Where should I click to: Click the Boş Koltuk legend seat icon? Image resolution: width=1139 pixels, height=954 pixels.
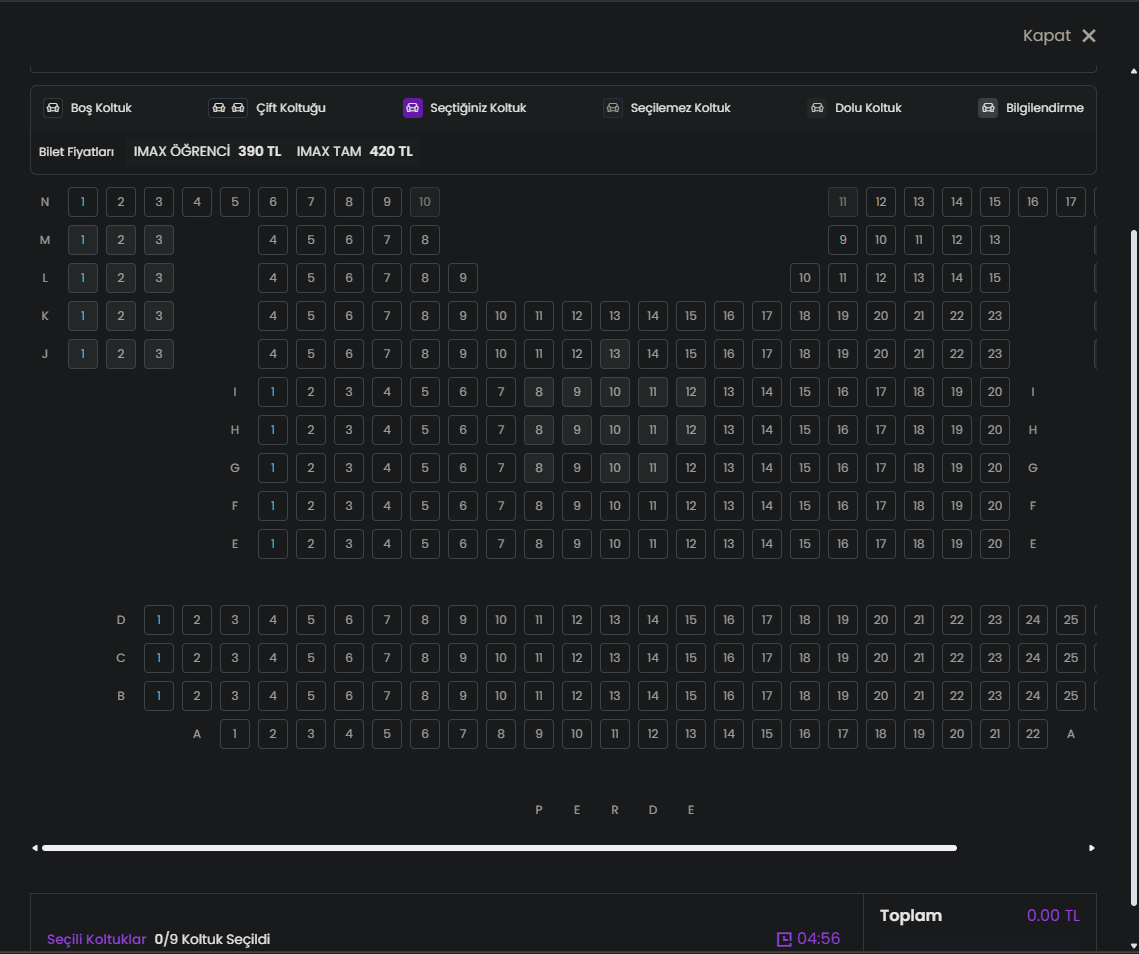click(x=53, y=108)
